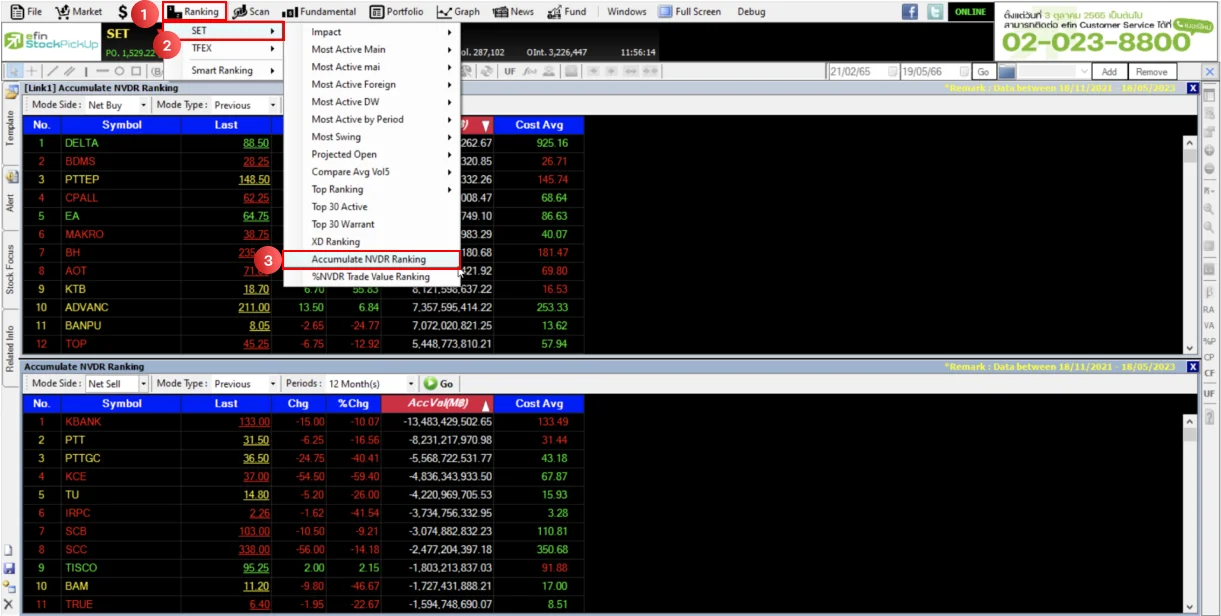The height and width of the screenshot is (616, 1221).
Task: Select the rectangle drawing tool
Action: [x=136, y=71]
